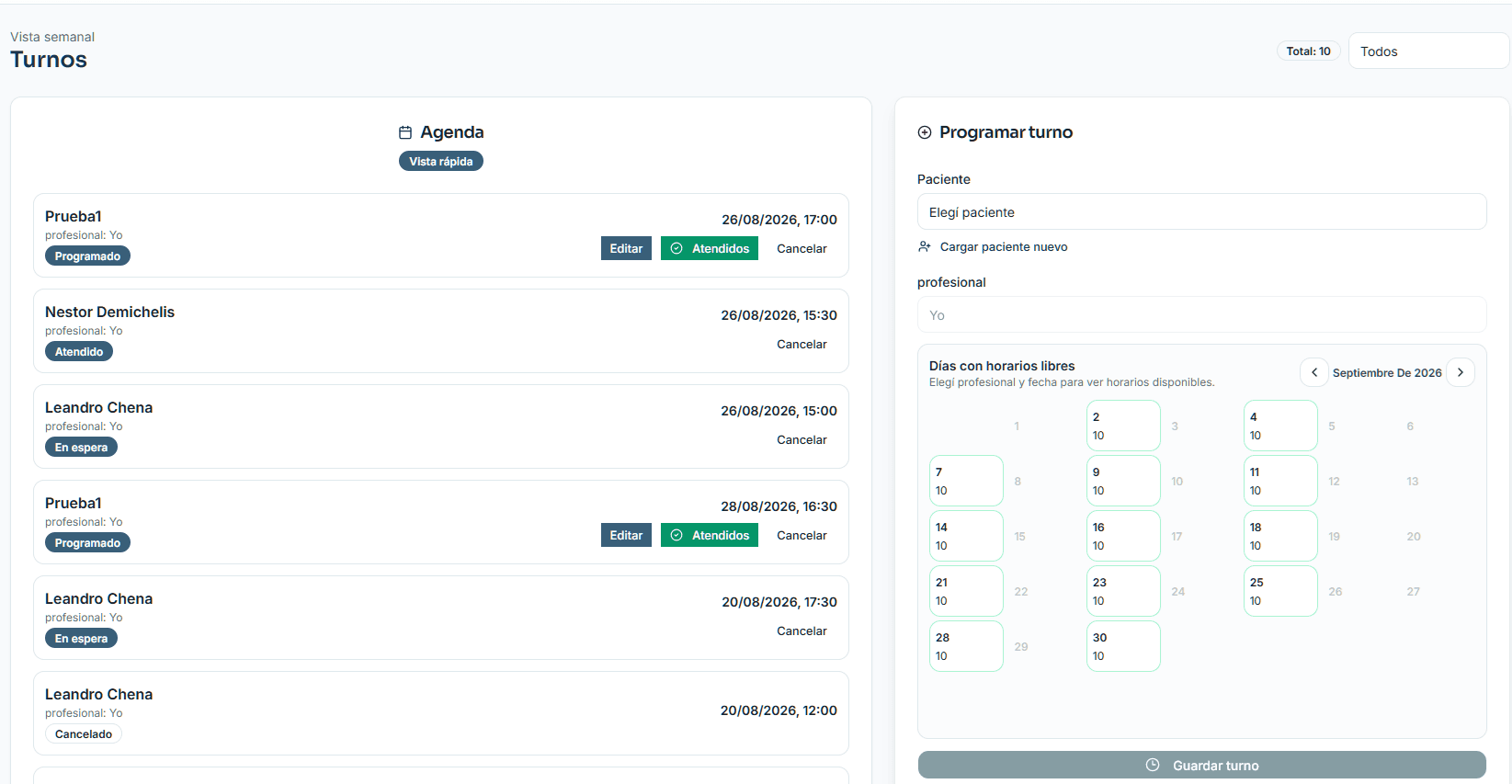Select day 28 in the calendar
This screenshot has height=784, width=1512.
click(x=966, y=646)
